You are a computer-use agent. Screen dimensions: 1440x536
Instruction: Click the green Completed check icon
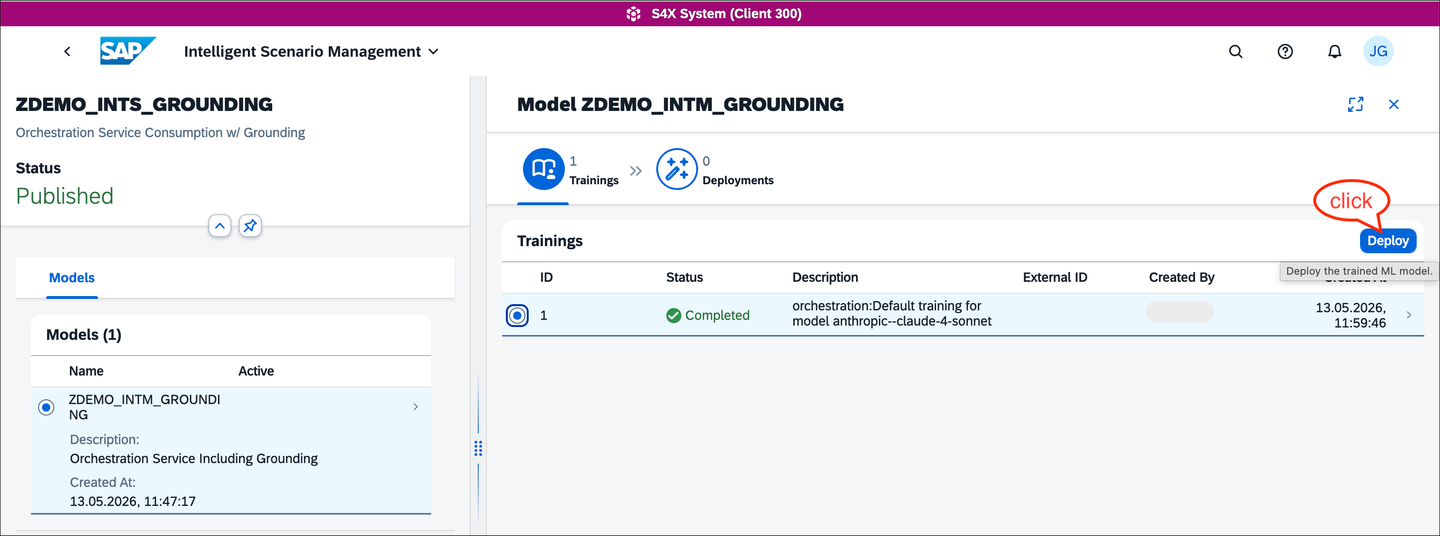674,315
